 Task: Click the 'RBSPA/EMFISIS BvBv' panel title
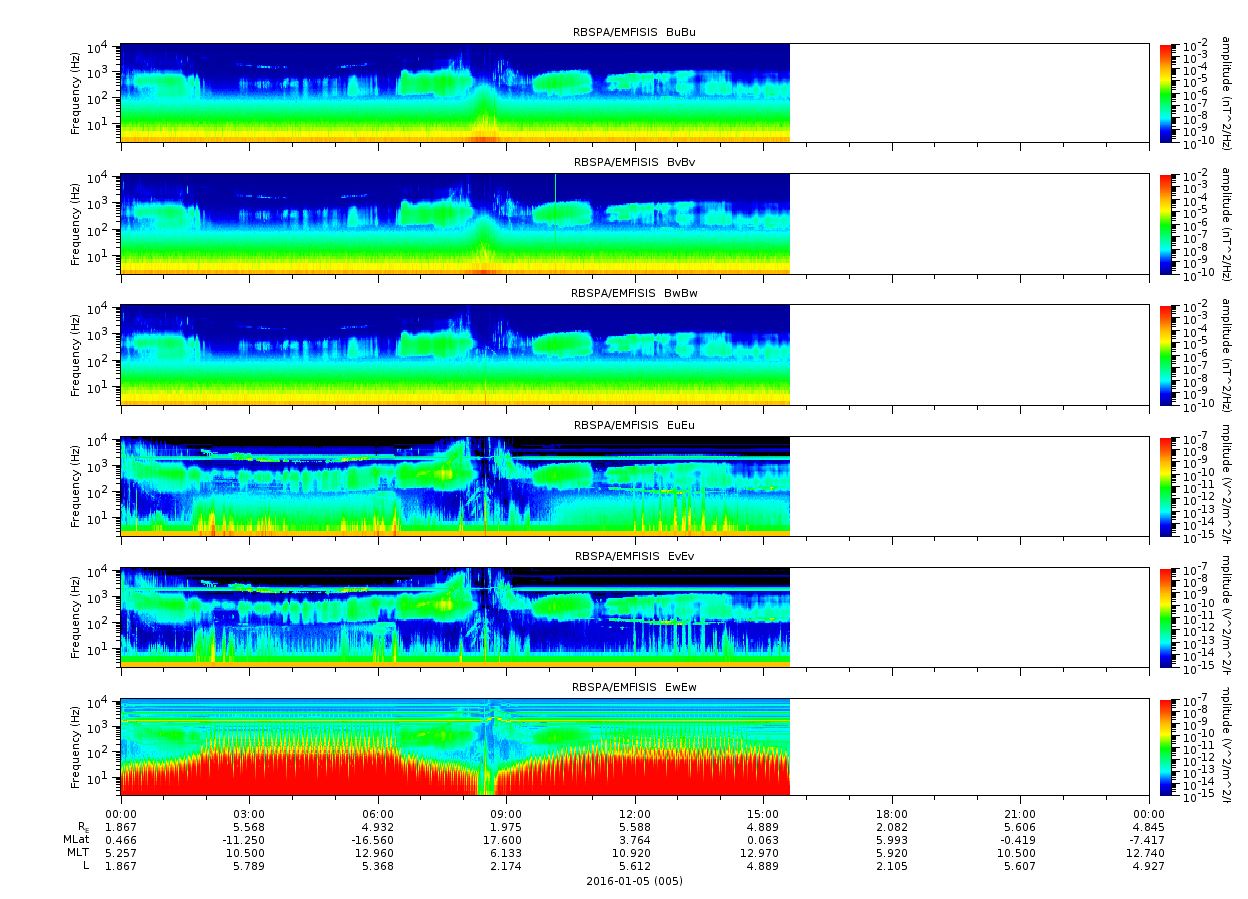coord(634,163)
